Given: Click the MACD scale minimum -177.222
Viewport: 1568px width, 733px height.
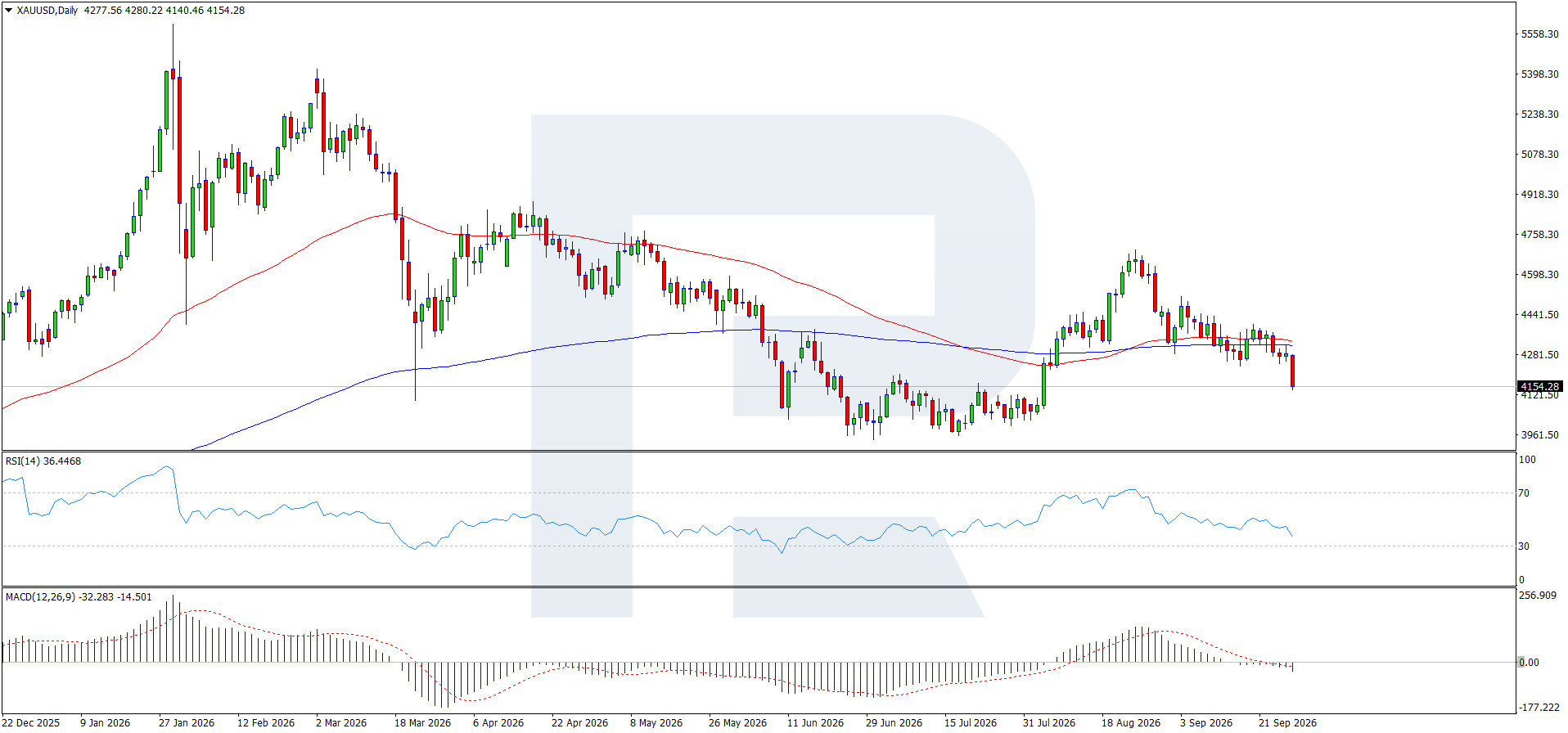Looking at the screenshot, I should (1539, 708).
